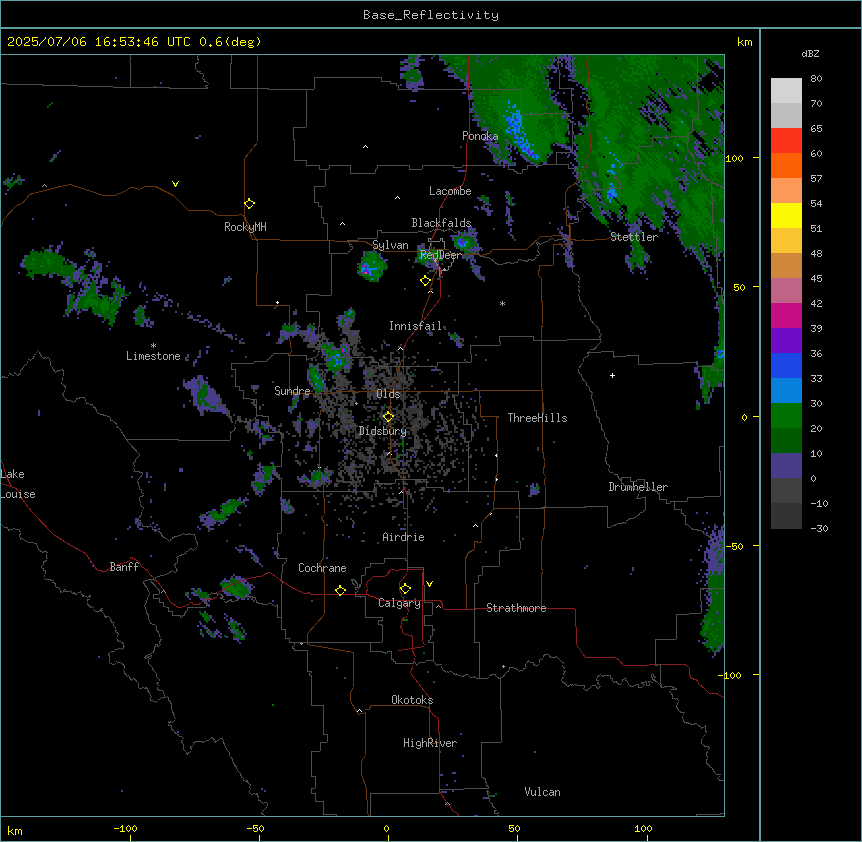The height and width of the screenshot is (842, 862).
Task: Click the Strathmore label
Action: click(516, 608)
